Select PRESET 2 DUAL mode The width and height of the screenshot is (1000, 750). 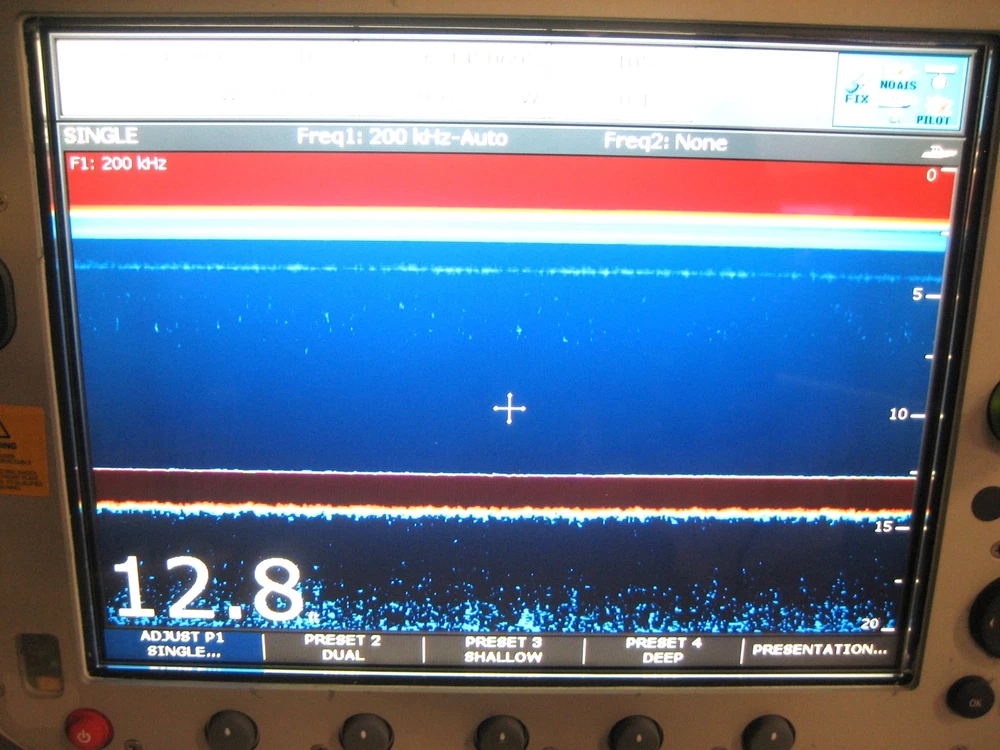point(343,647)
